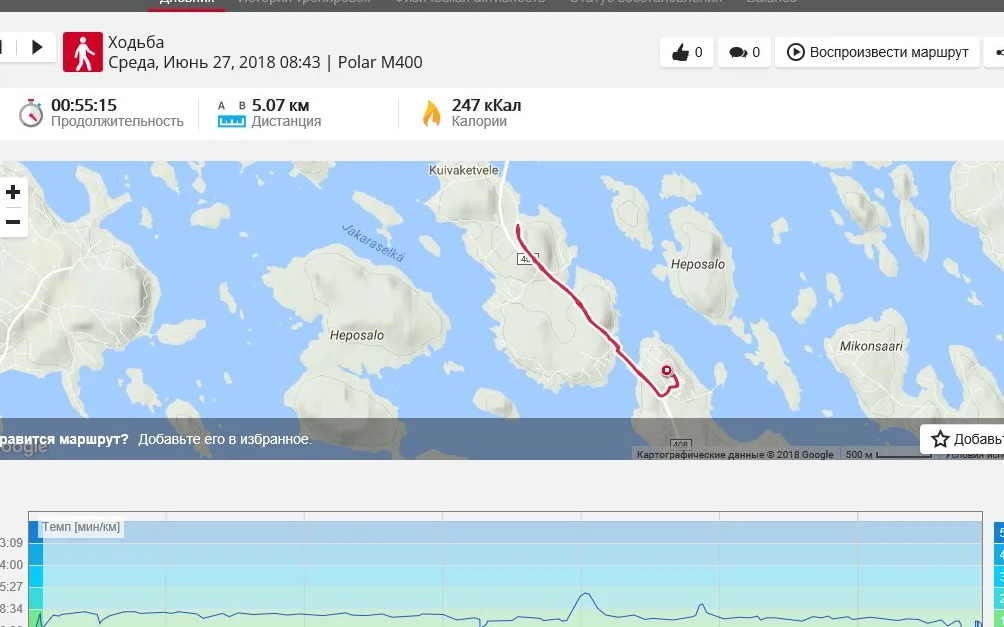Click the route end marker on map
Viewport: 1004px width, 627px height.
pos(667,370)
